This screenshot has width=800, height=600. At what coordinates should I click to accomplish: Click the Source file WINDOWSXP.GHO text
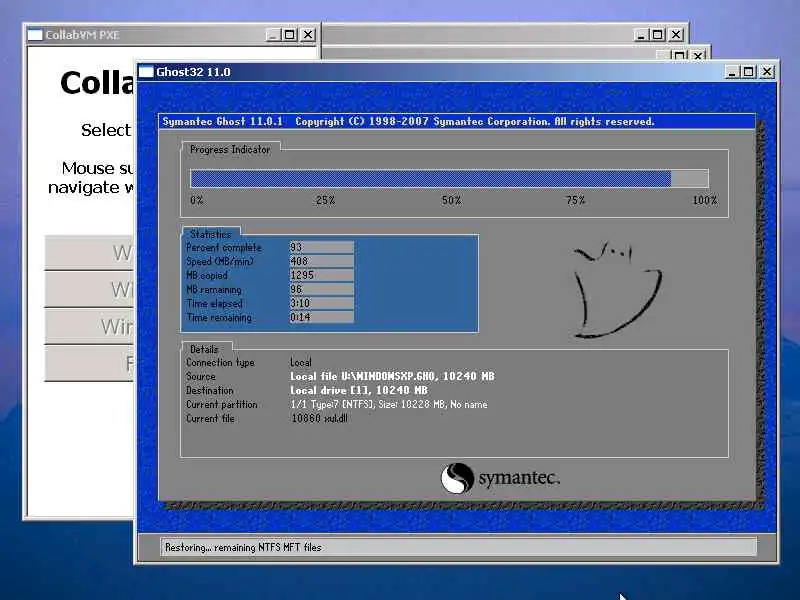click(392, 377)
